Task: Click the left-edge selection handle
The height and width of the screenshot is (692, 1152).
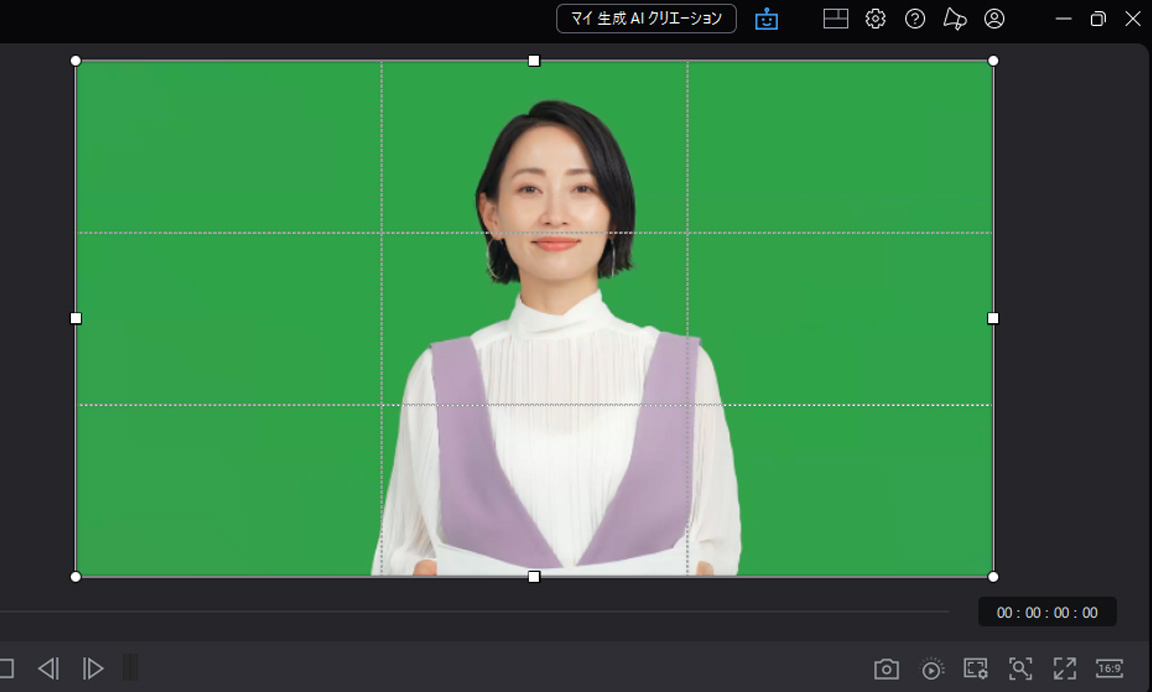Action: 76,318
